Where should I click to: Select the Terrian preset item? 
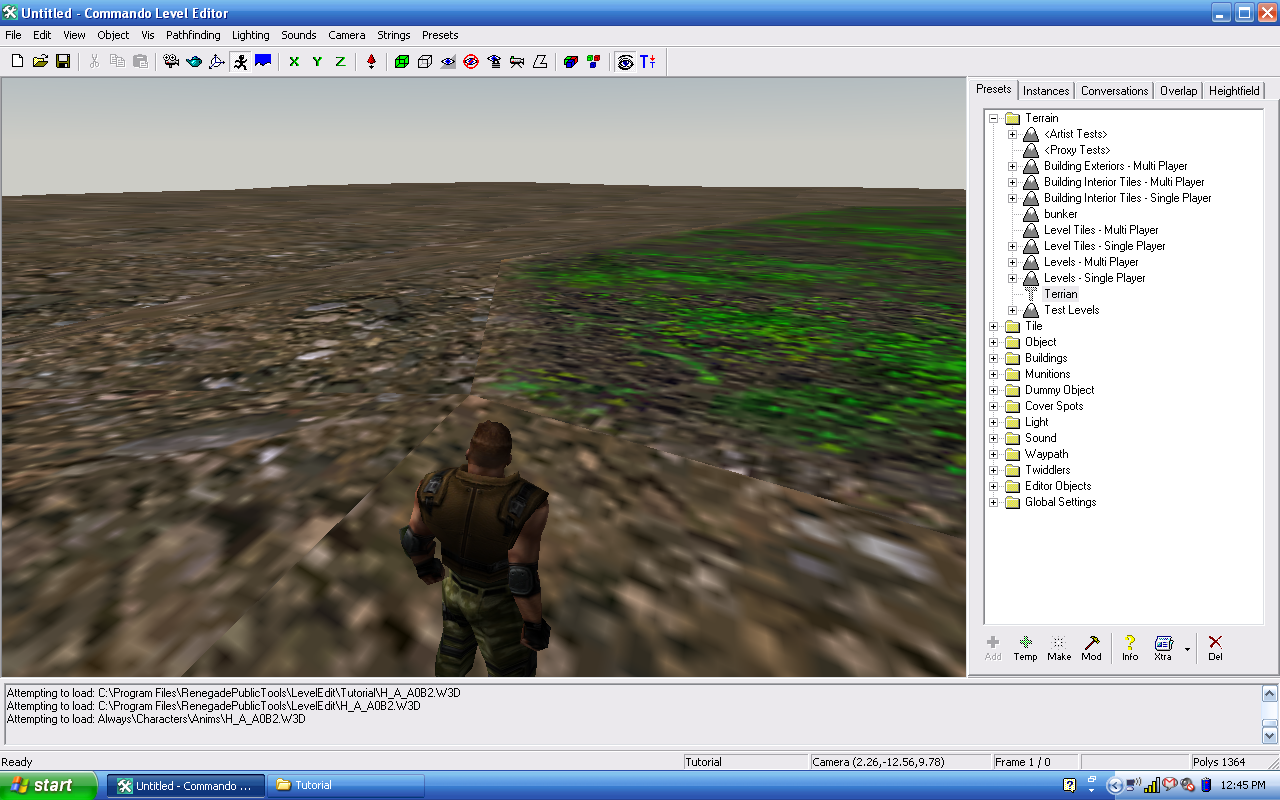click(x=1060, y=294)
